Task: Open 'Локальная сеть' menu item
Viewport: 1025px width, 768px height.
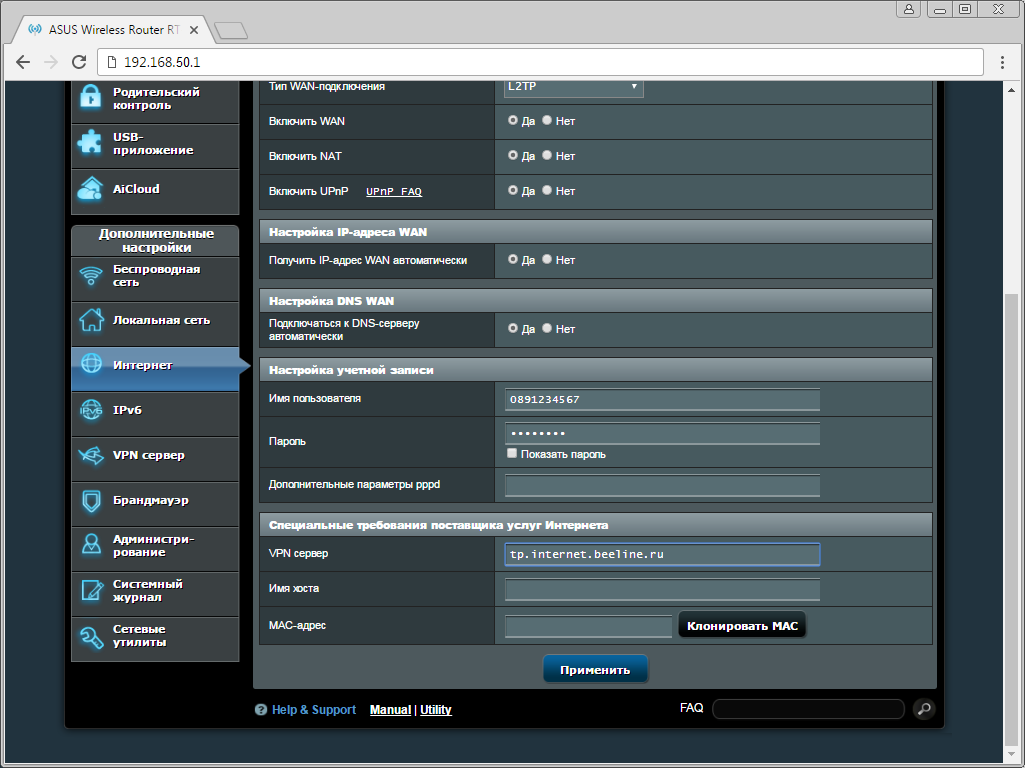Action: pyautogui.click(x=155, y=324)
